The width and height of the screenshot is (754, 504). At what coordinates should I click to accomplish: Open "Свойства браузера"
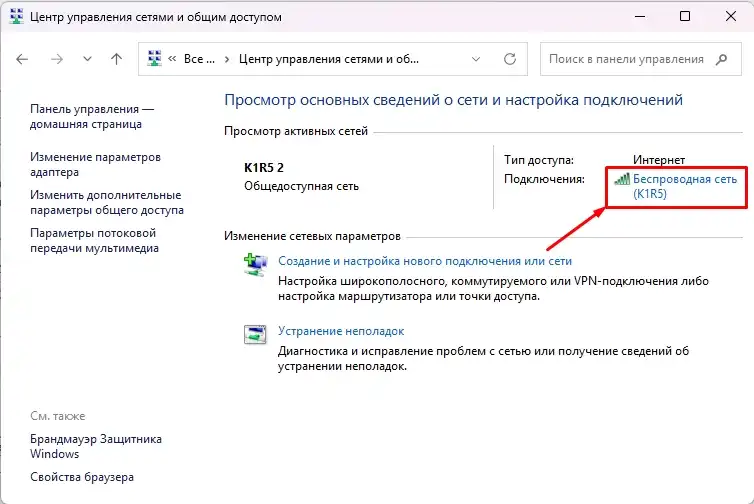[82, 477]
